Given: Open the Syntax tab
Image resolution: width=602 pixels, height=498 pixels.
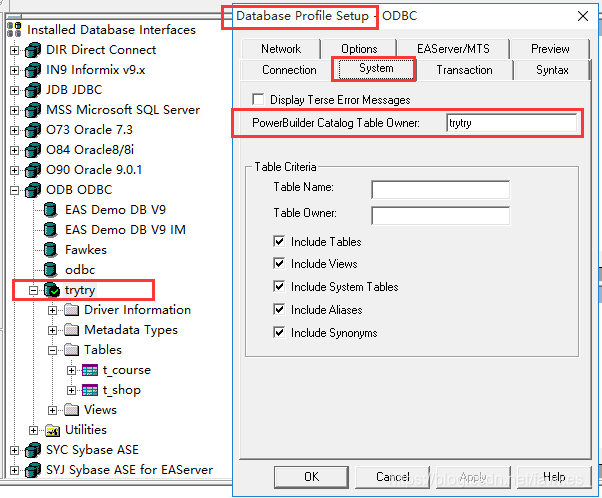Looking at the screenshot, I should click(552, 70).
